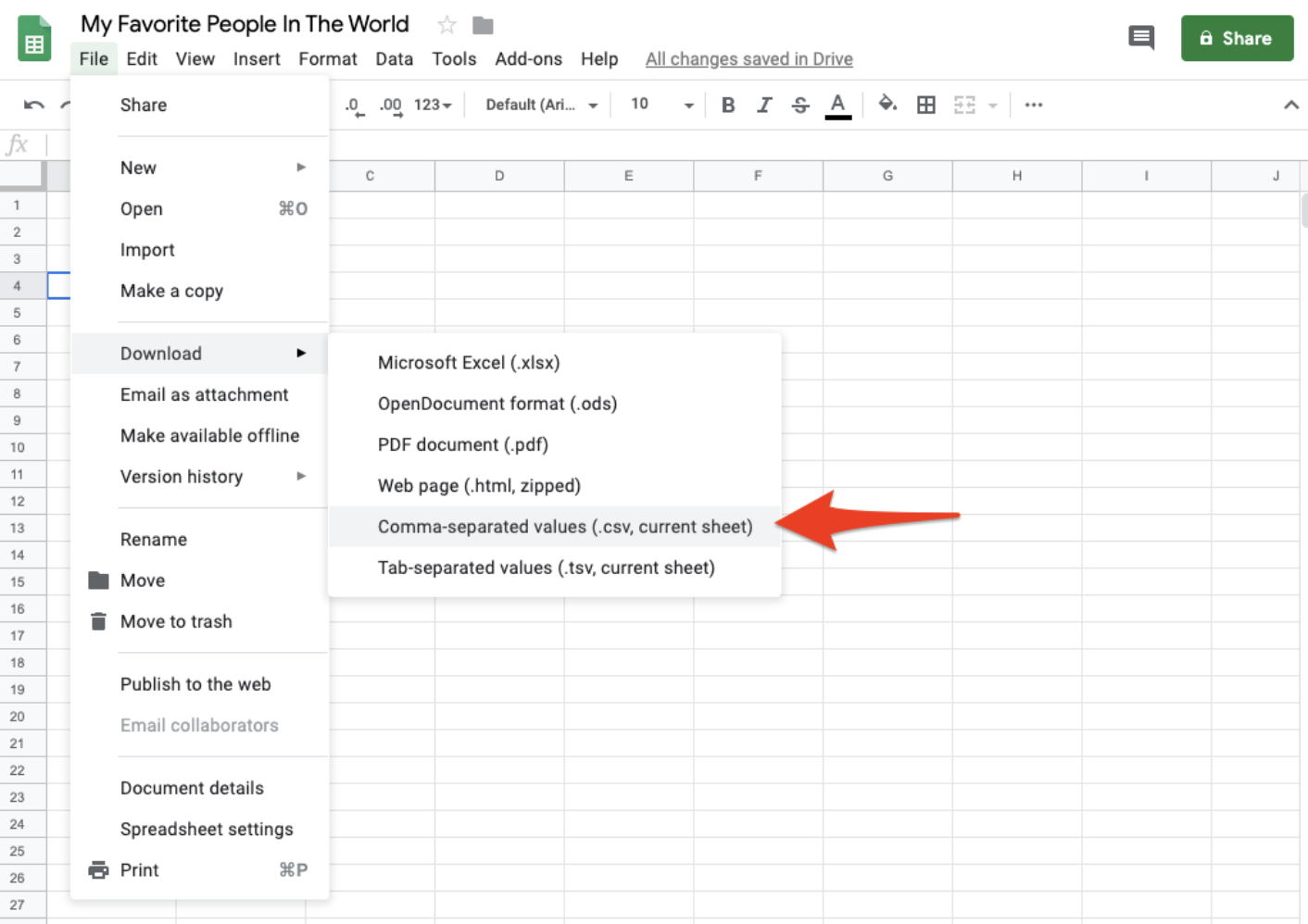Download as Tab-separated values (.tsv)
This screenshot has width=1308, height=924.
coord(555,568)
